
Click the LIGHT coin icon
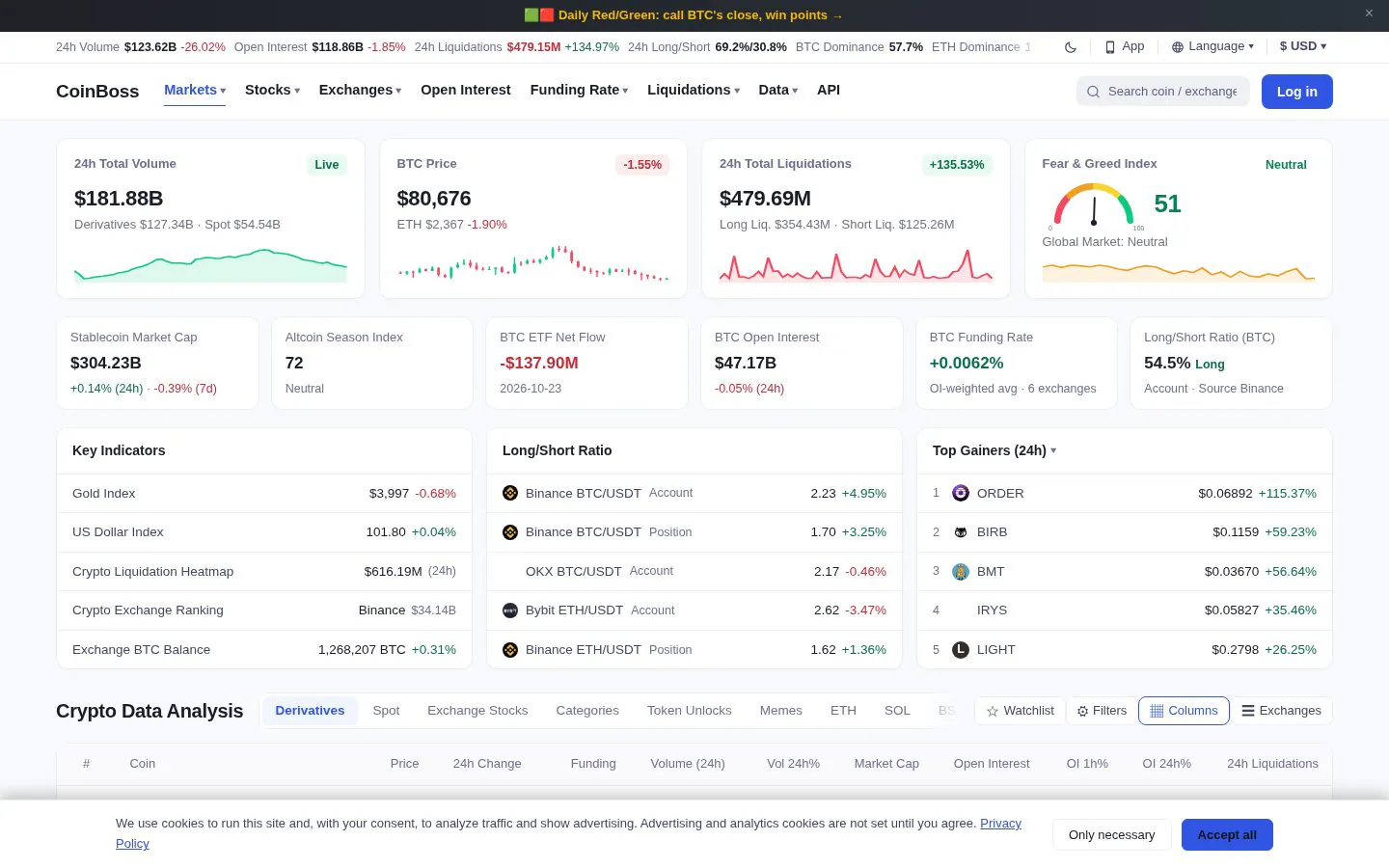point(961,650)
